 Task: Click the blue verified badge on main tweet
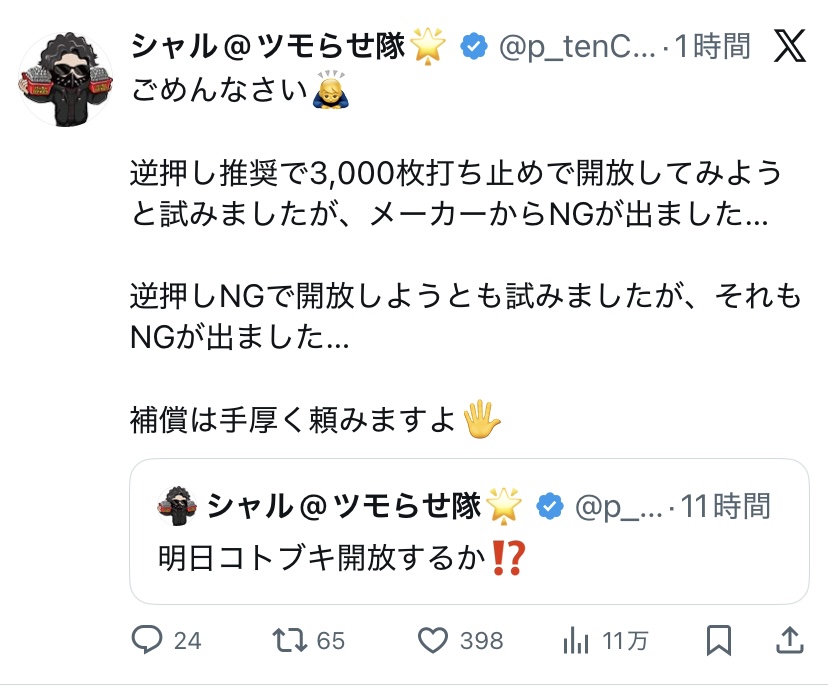pos(475,46)
